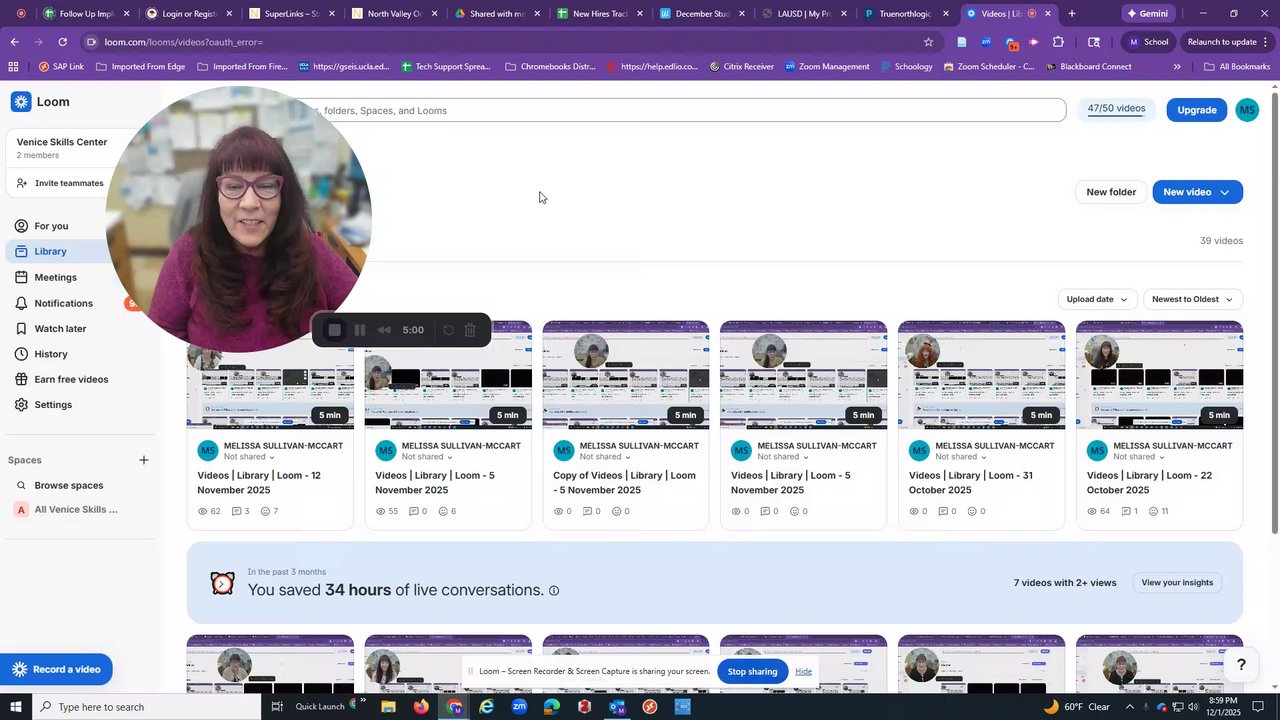Open a new browser tab with plus

1072,14
